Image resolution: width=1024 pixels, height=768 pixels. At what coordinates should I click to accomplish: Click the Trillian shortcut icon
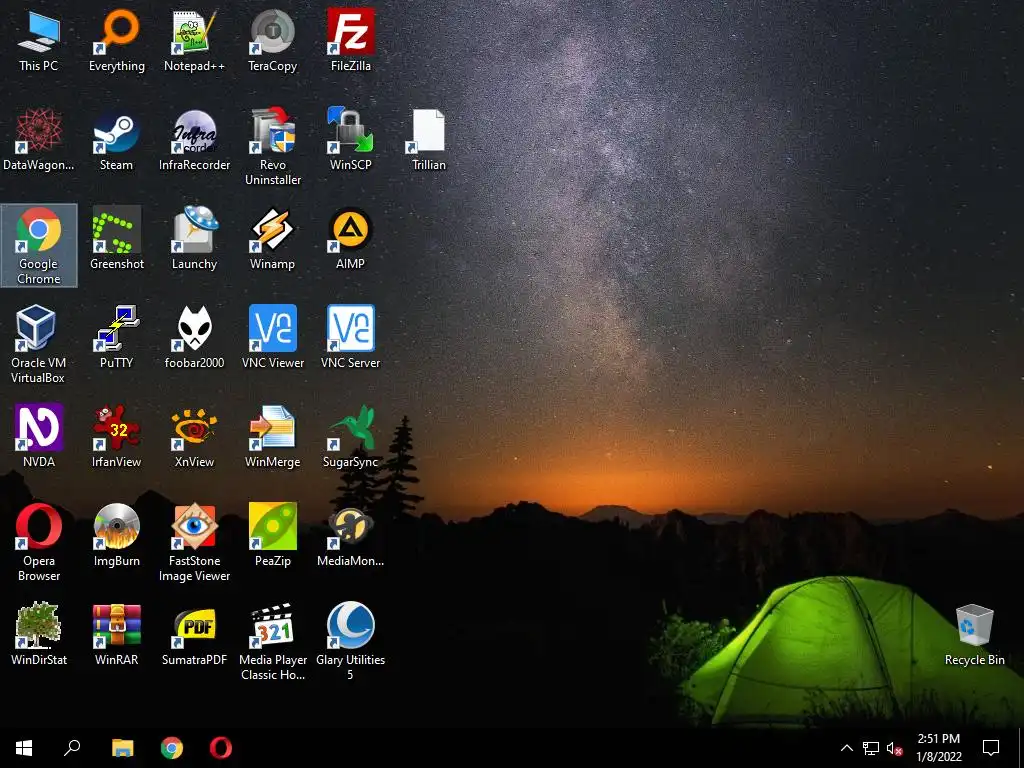pyautogui.click(x=429, y=139)
